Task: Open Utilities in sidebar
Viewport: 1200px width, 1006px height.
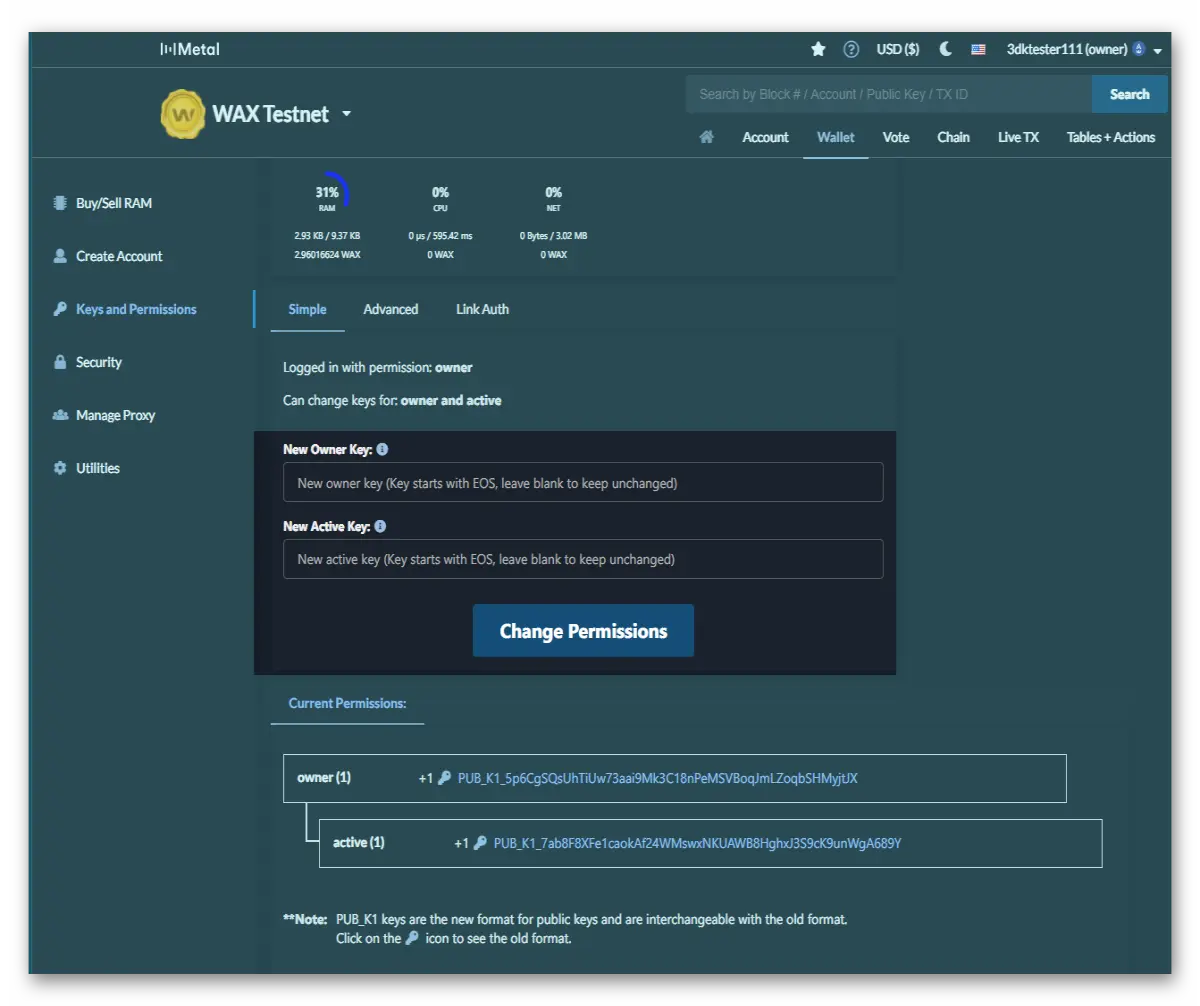Action: coord(98,468)
